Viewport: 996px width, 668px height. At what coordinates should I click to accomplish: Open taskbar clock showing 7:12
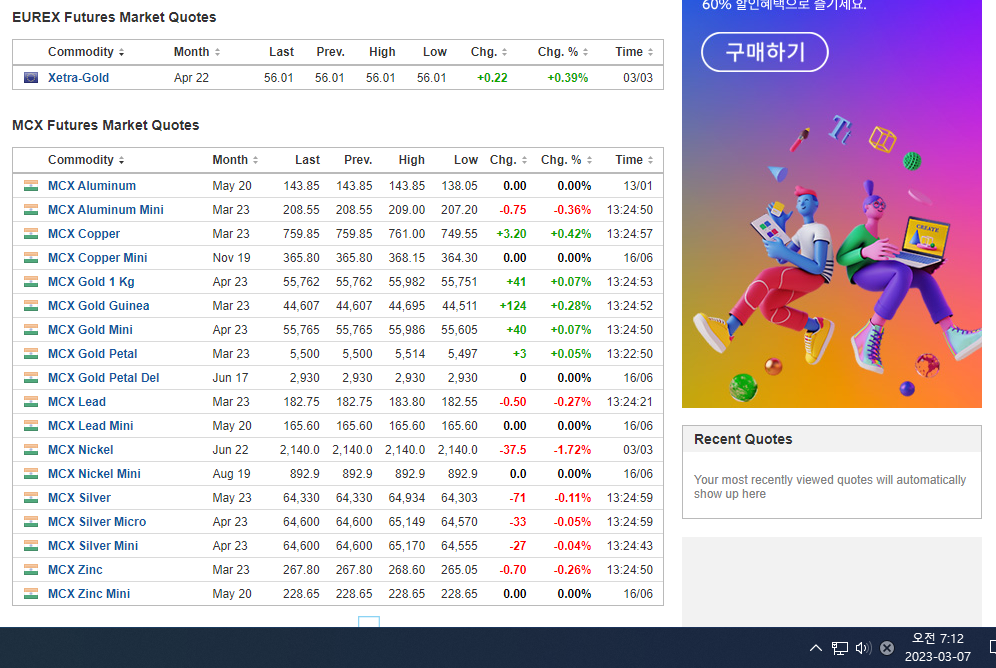pyautogui.click(x=938, y=647)
